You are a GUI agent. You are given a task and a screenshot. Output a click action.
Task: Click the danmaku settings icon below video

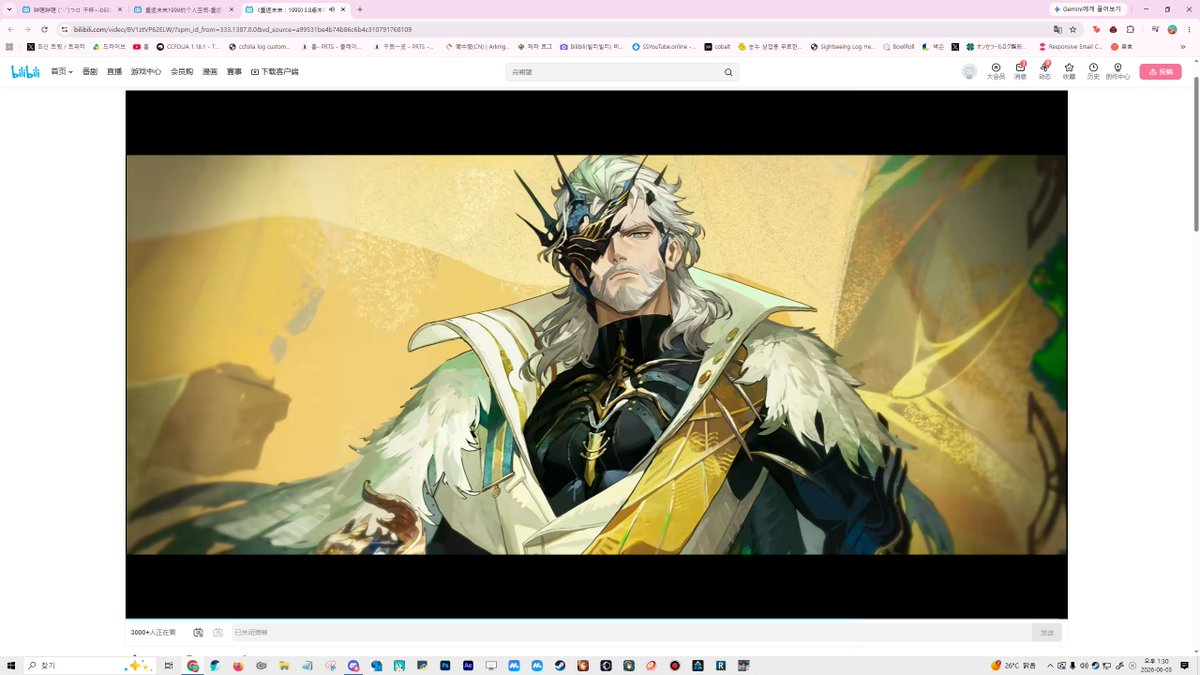click(218, 633)
